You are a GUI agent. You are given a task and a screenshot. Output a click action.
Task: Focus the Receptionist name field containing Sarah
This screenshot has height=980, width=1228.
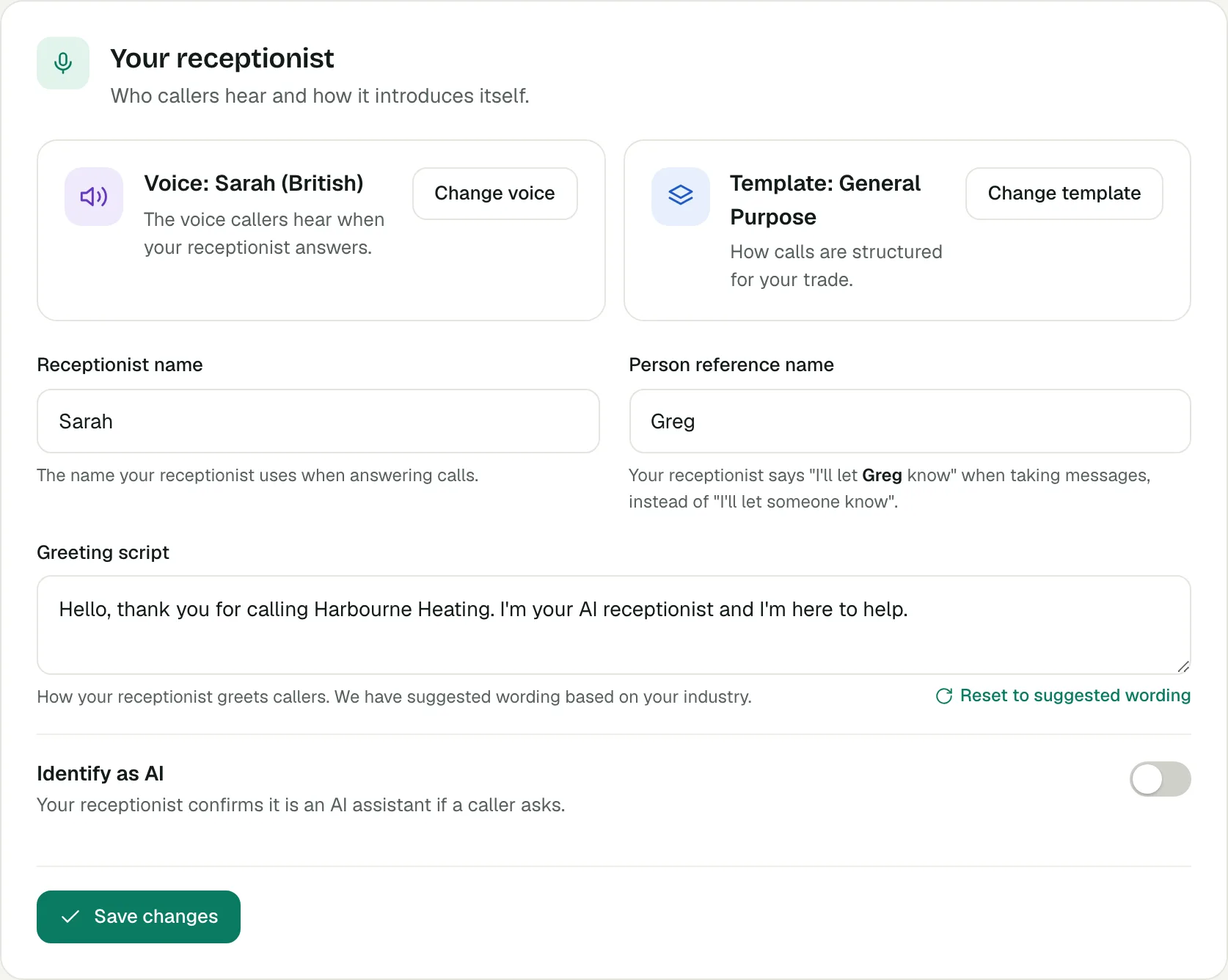pos(318,421)
